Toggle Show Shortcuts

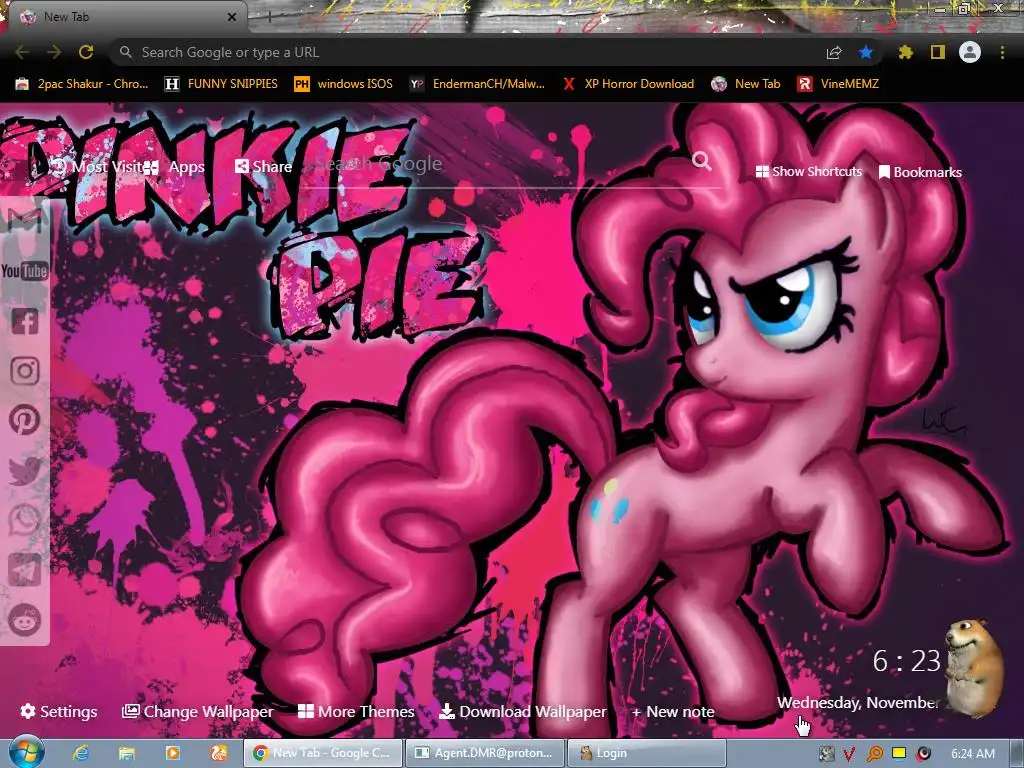click(x=808, y=172)
